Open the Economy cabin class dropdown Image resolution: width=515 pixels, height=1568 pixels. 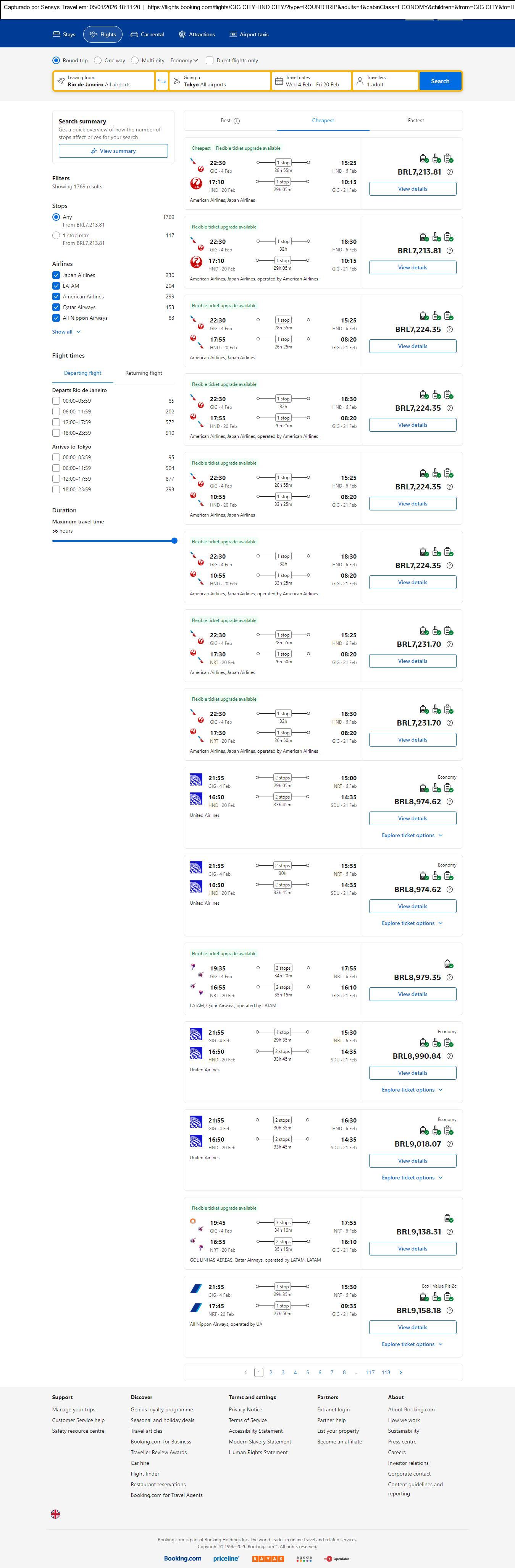coord(184,60)
